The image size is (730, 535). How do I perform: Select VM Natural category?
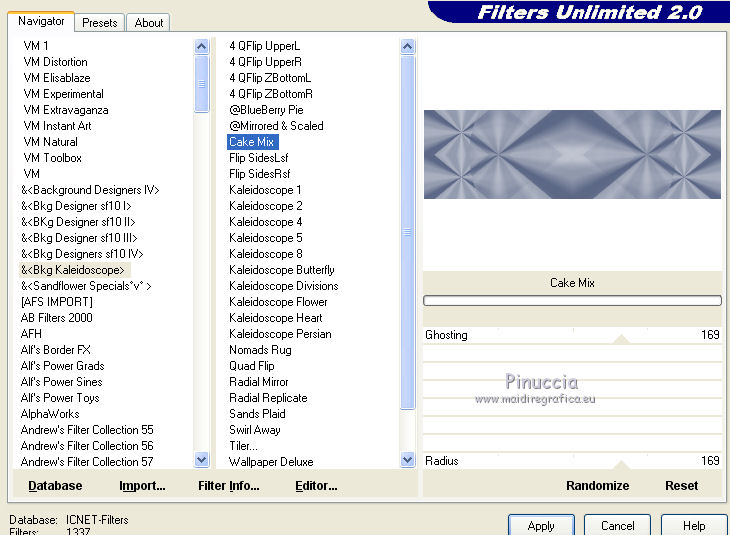point(50,142)
